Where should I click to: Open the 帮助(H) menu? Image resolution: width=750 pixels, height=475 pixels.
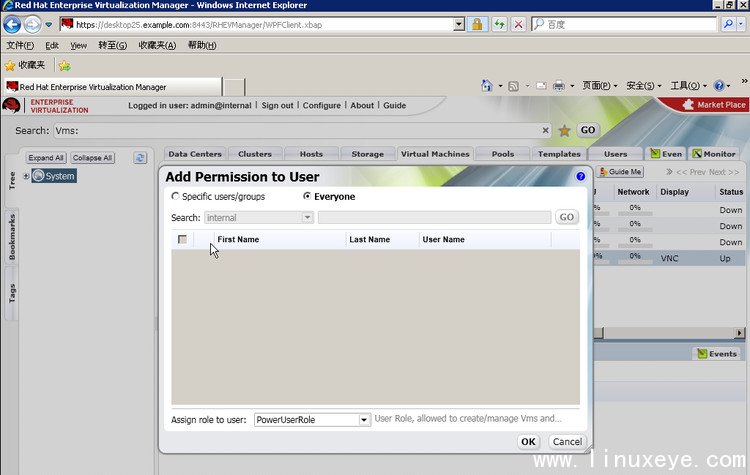point(201,45)
